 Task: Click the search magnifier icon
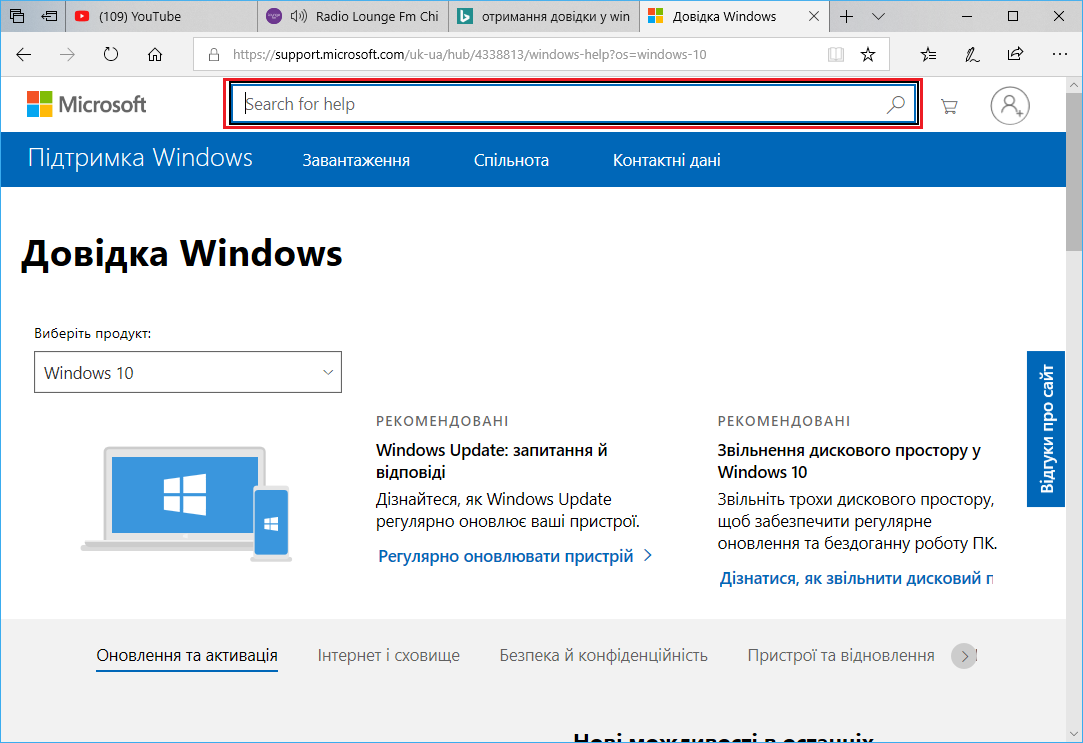pyautogui.click(x=896, y=104)
